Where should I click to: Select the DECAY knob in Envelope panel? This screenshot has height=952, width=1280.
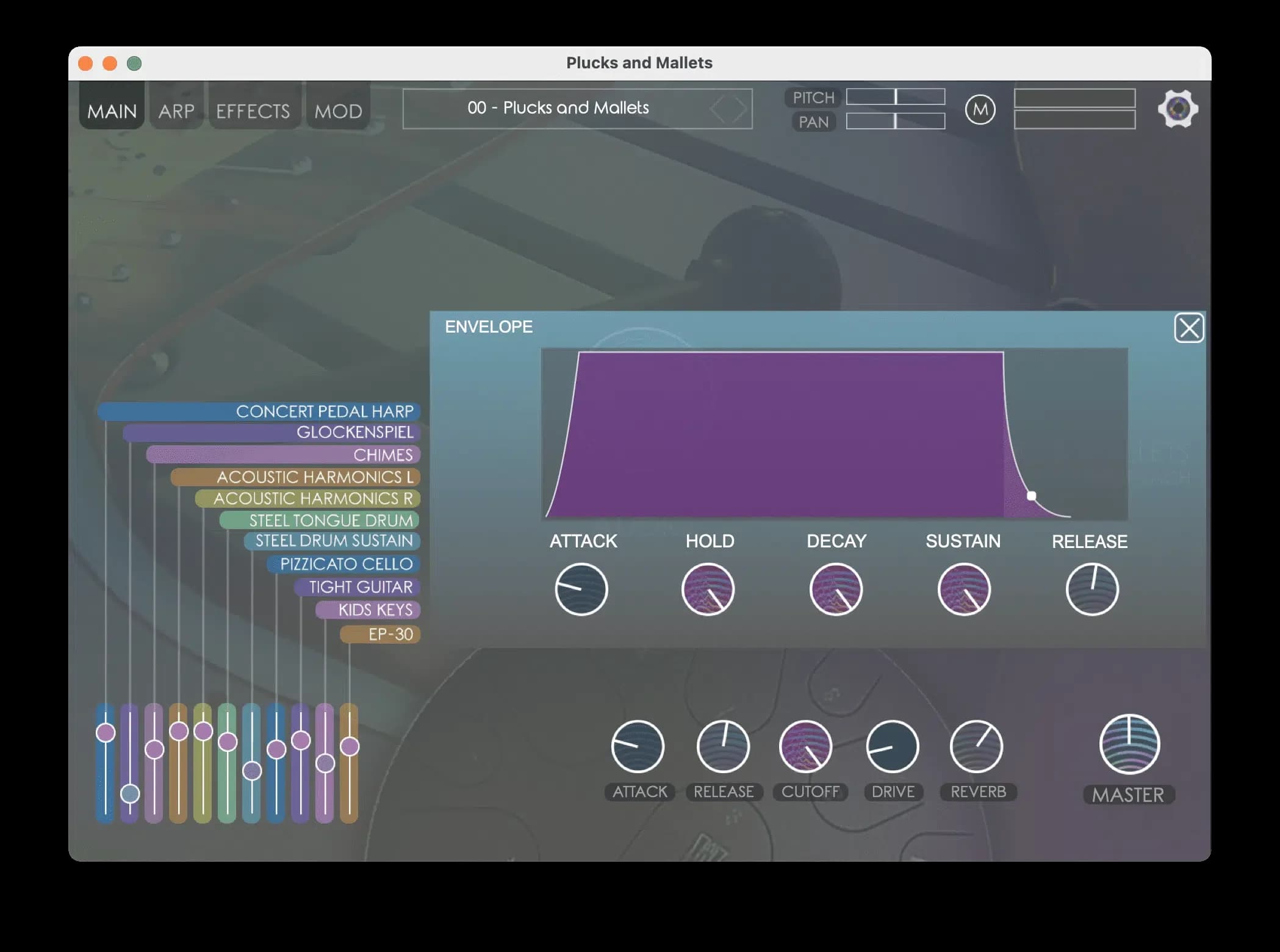pos(836,589)
